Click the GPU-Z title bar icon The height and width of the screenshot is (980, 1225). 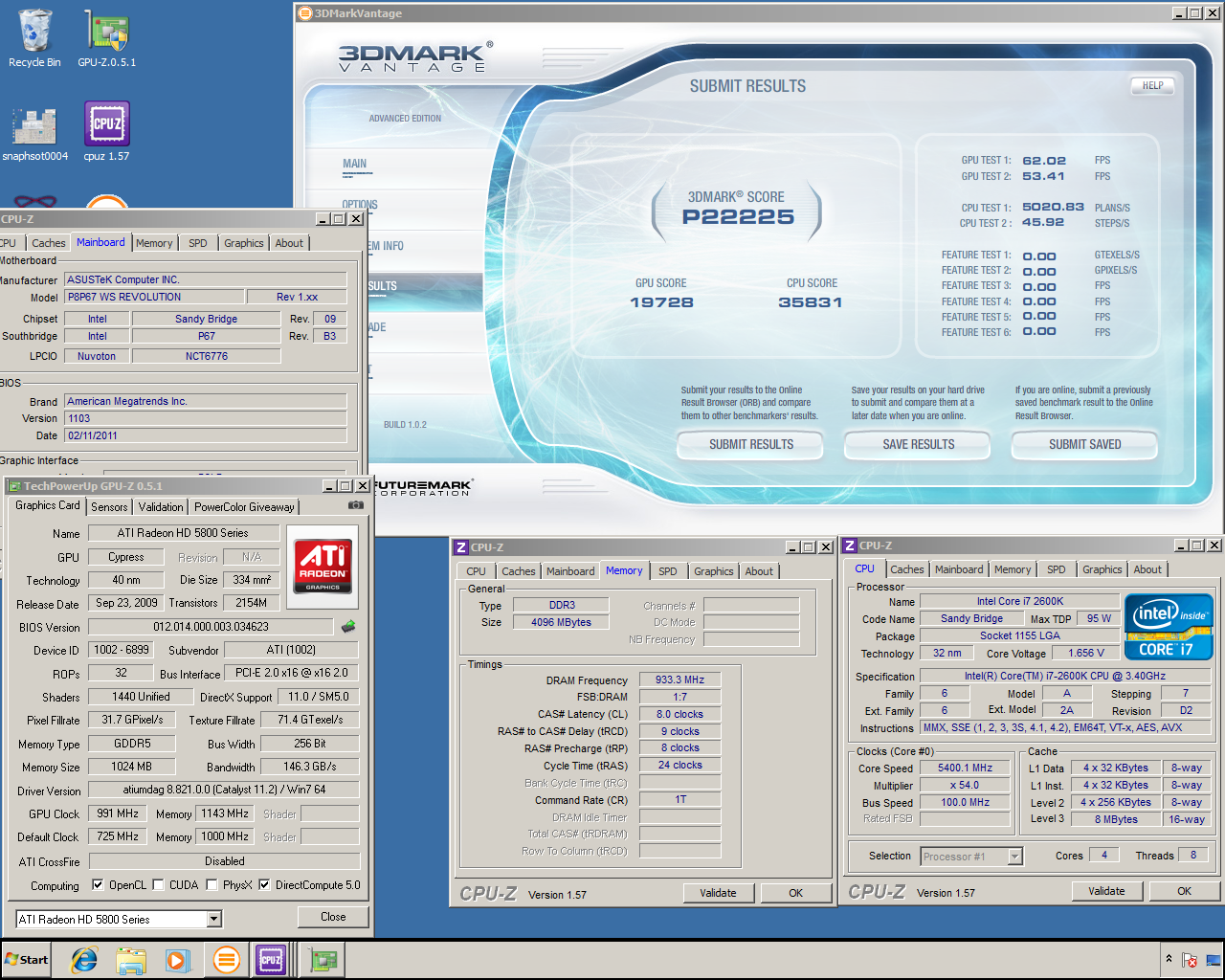pyautogui.click(x=14, y=486)
